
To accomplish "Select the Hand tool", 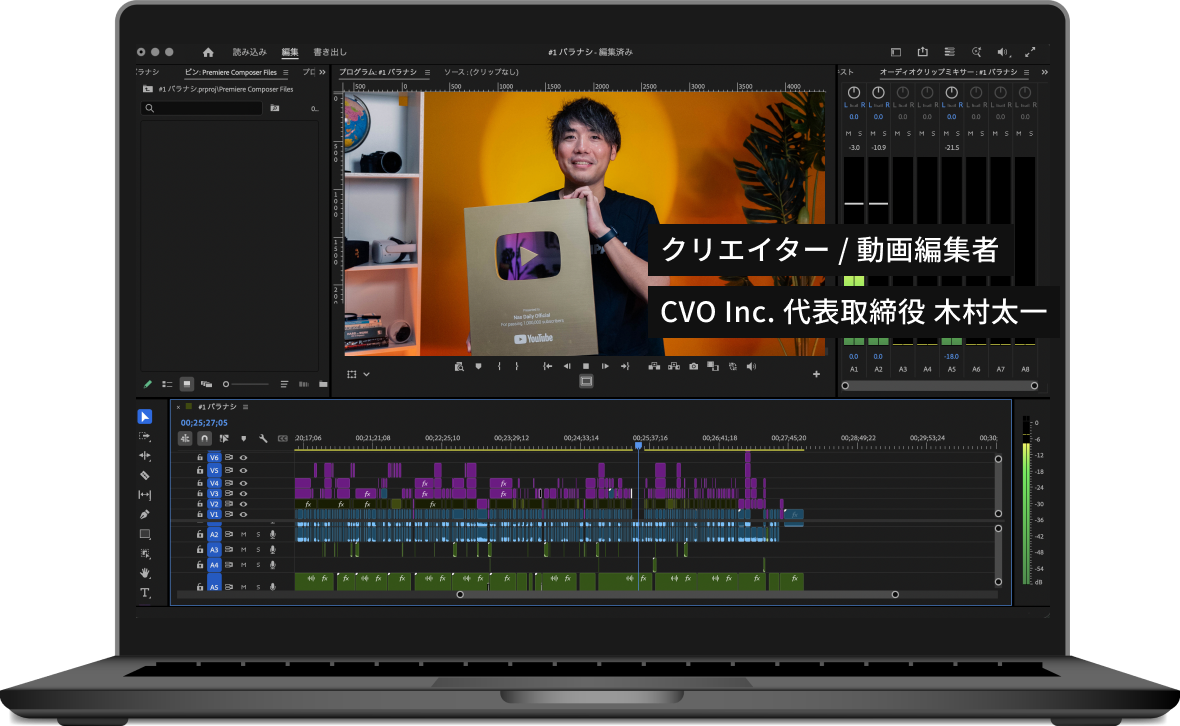I will click(144, 573).
